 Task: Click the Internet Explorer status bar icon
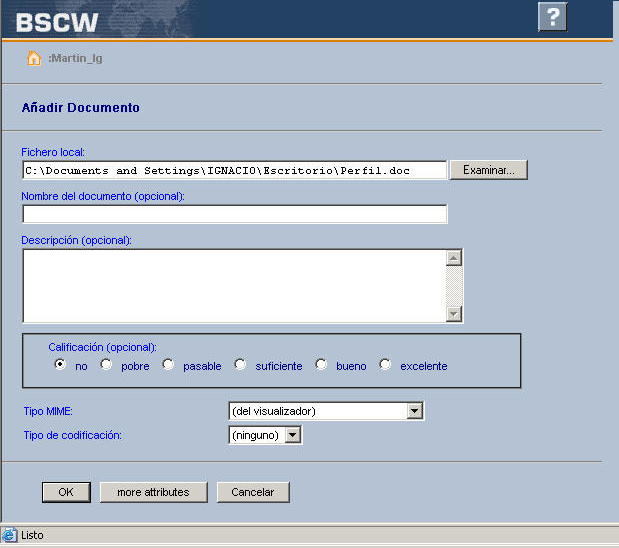(x=10, y=535)
